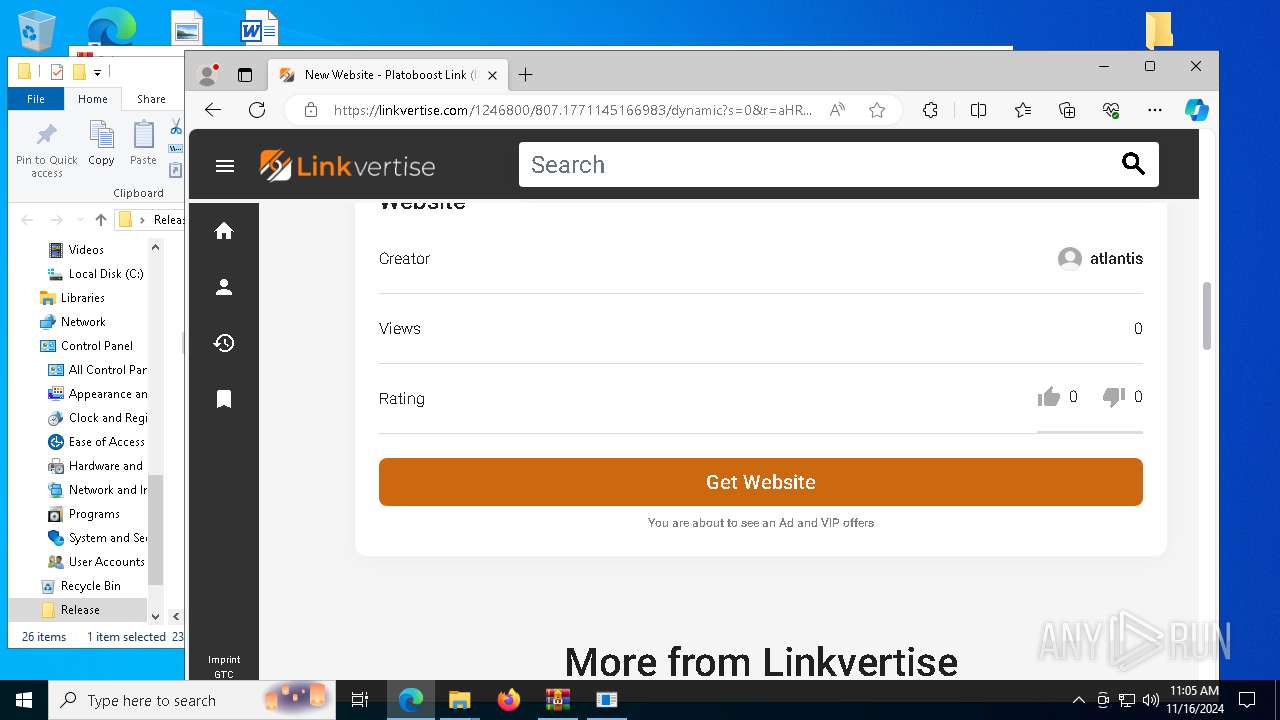Open Browser essentials icon
This screenshot has width=1280, height=720.
coord(1111,110)
